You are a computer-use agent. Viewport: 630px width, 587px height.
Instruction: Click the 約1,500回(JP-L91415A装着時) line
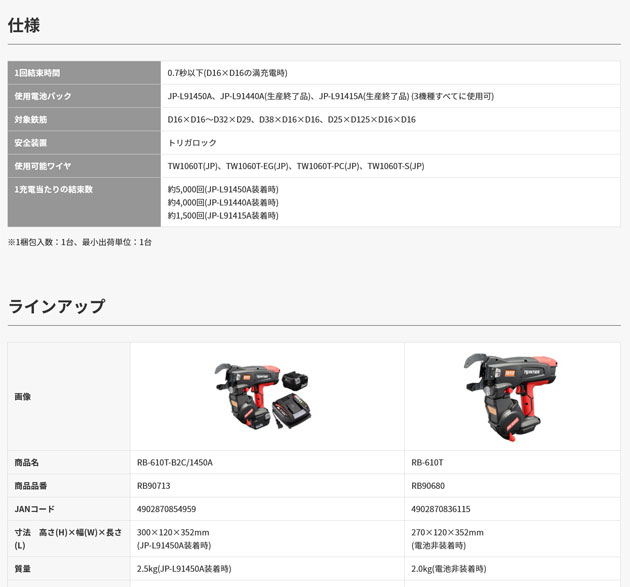[x=223, y=216]
